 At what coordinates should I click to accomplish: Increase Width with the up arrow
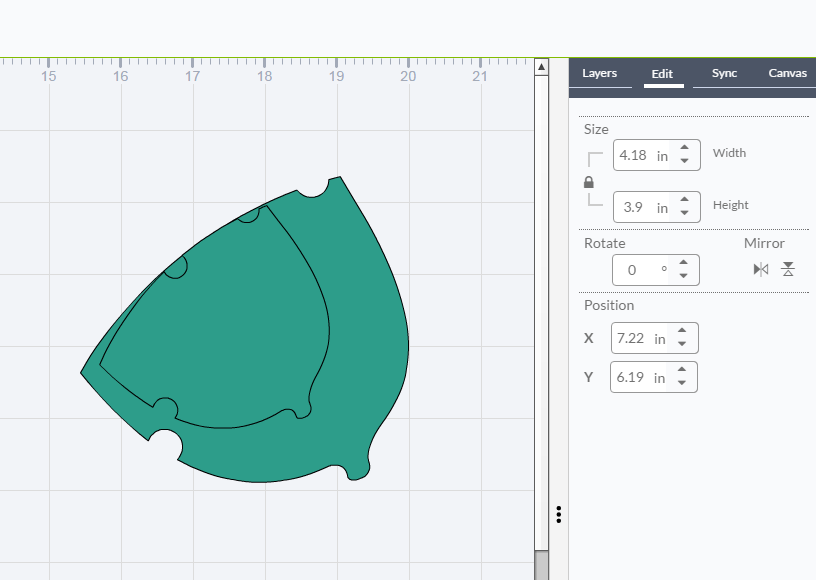[x=684, y=149]
